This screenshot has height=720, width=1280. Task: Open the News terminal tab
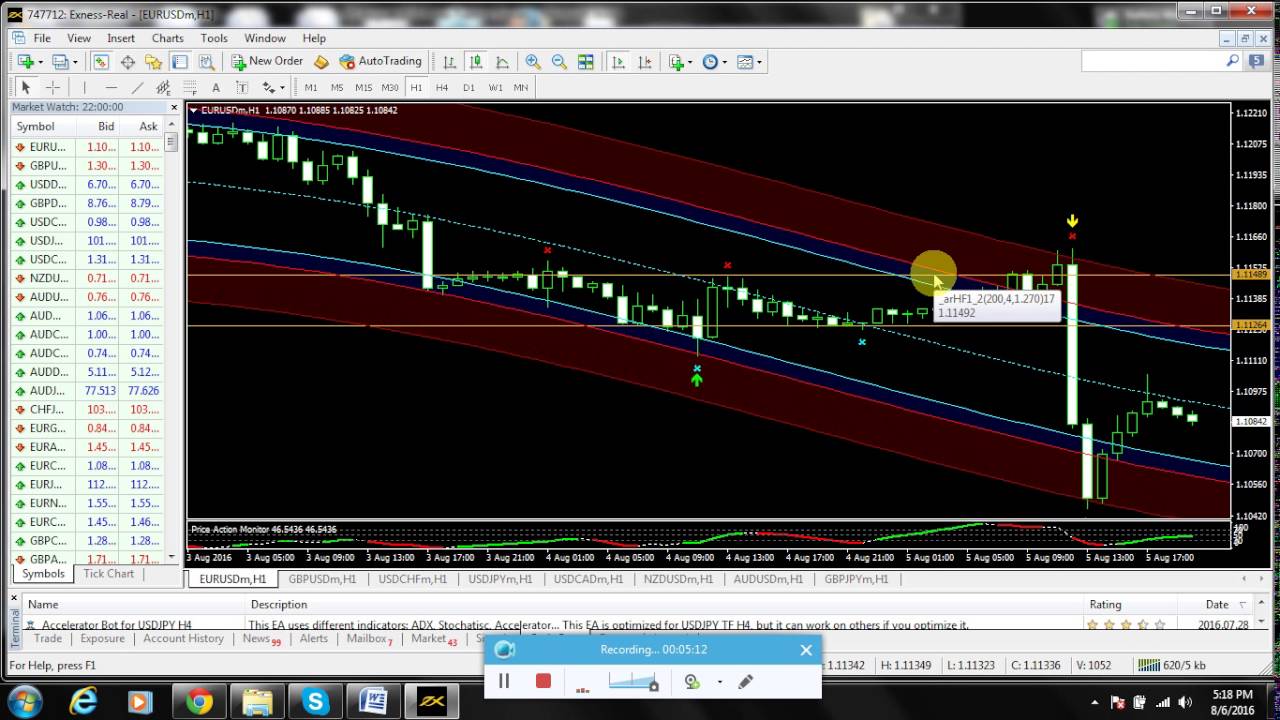coord(261,638)
